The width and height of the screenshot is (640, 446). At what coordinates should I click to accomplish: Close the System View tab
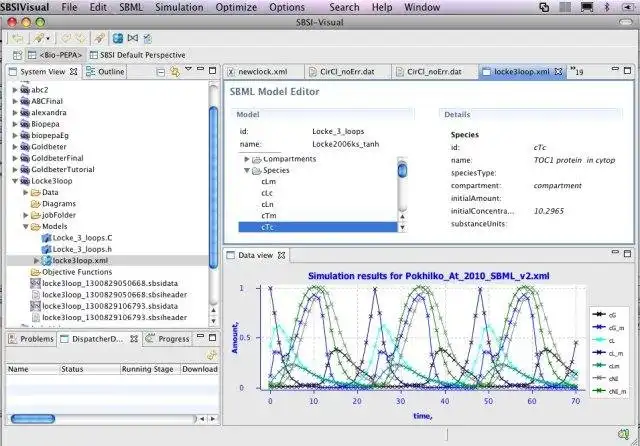coord(73,71)
